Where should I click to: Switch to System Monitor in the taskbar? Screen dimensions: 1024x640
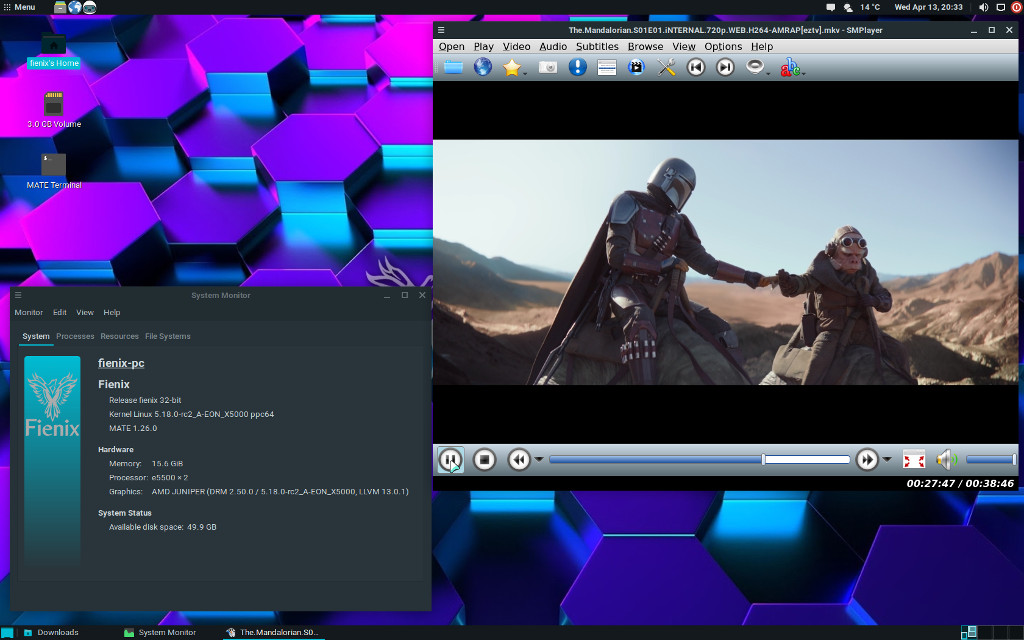point(161,632)
